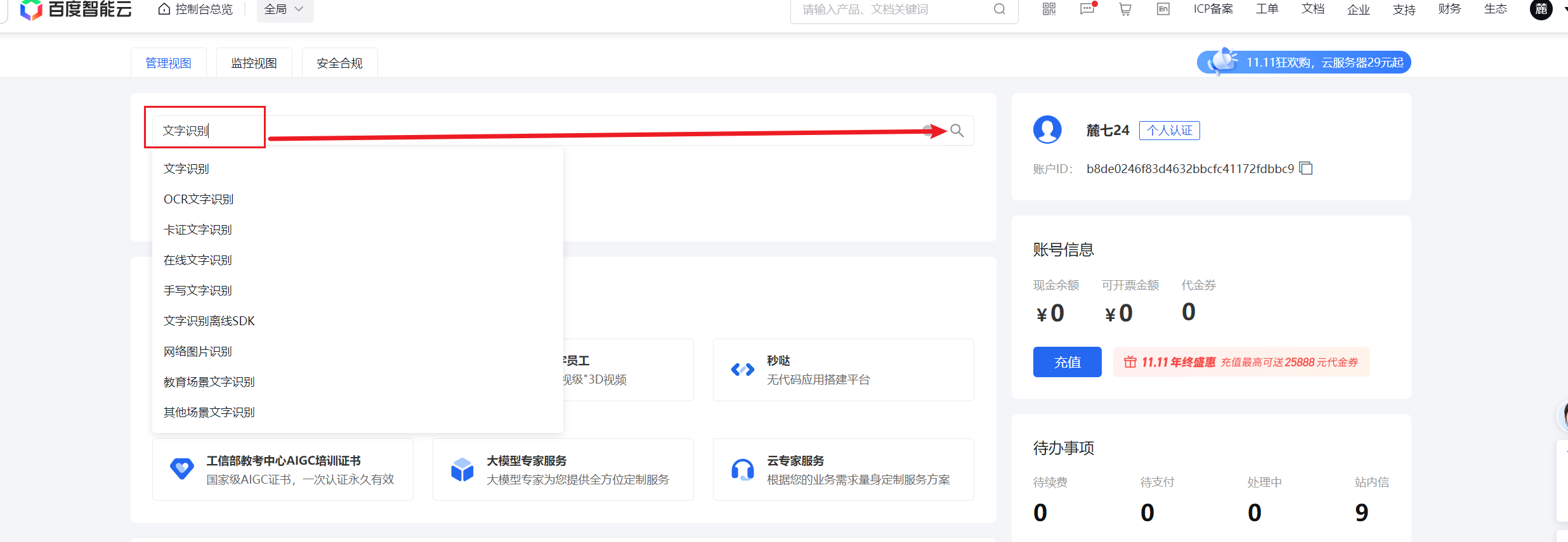Click the blue diamond AIGC certificate icon
1568x542 pixels.
(182, 469)
